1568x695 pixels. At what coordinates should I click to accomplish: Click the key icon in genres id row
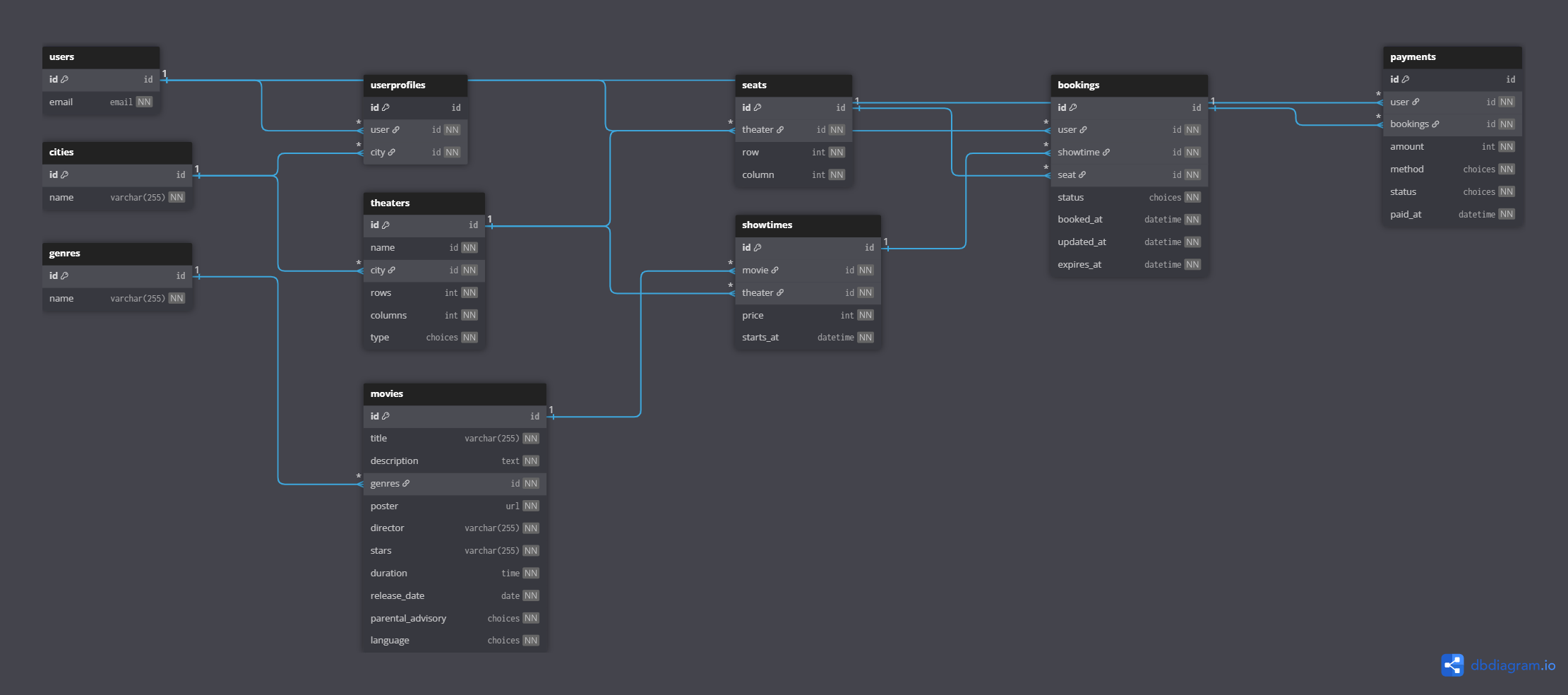click(x=64, y=276)
